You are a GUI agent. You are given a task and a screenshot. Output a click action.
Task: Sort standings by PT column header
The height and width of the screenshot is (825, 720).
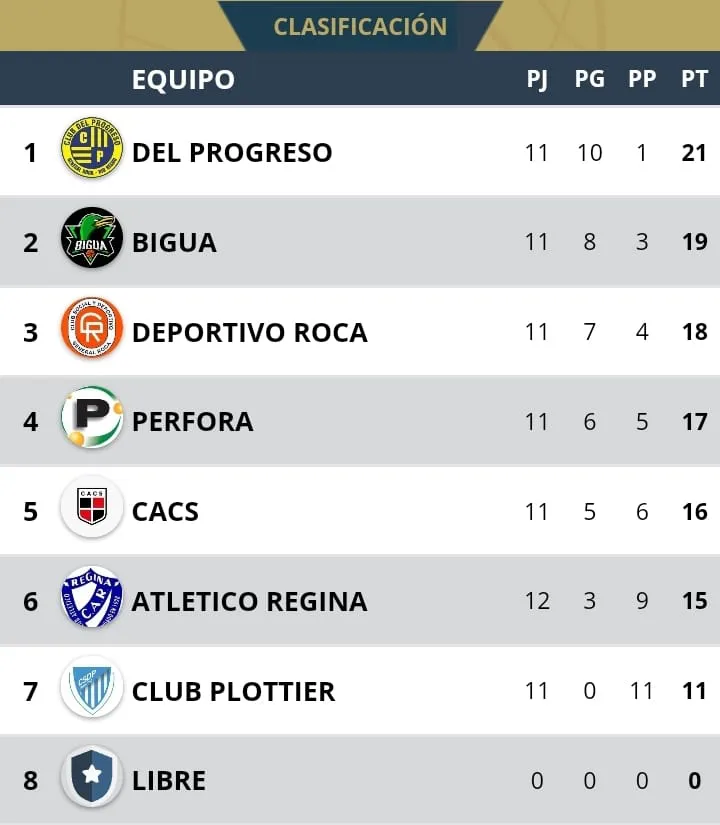[x=694, y=79]
